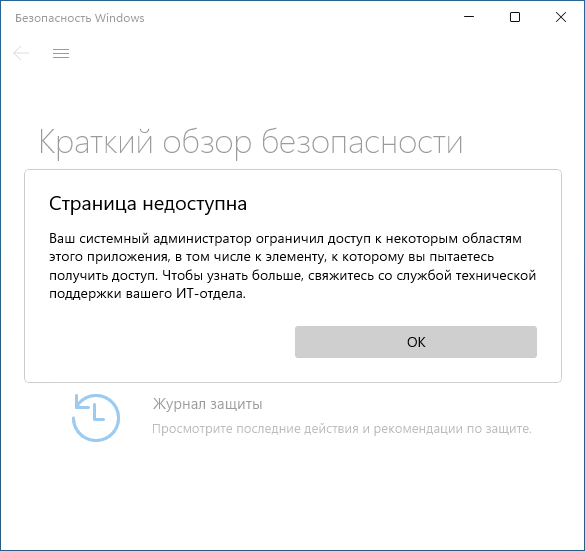
Task: Close the Безопасность Windows window
Action: pos(561,17)
